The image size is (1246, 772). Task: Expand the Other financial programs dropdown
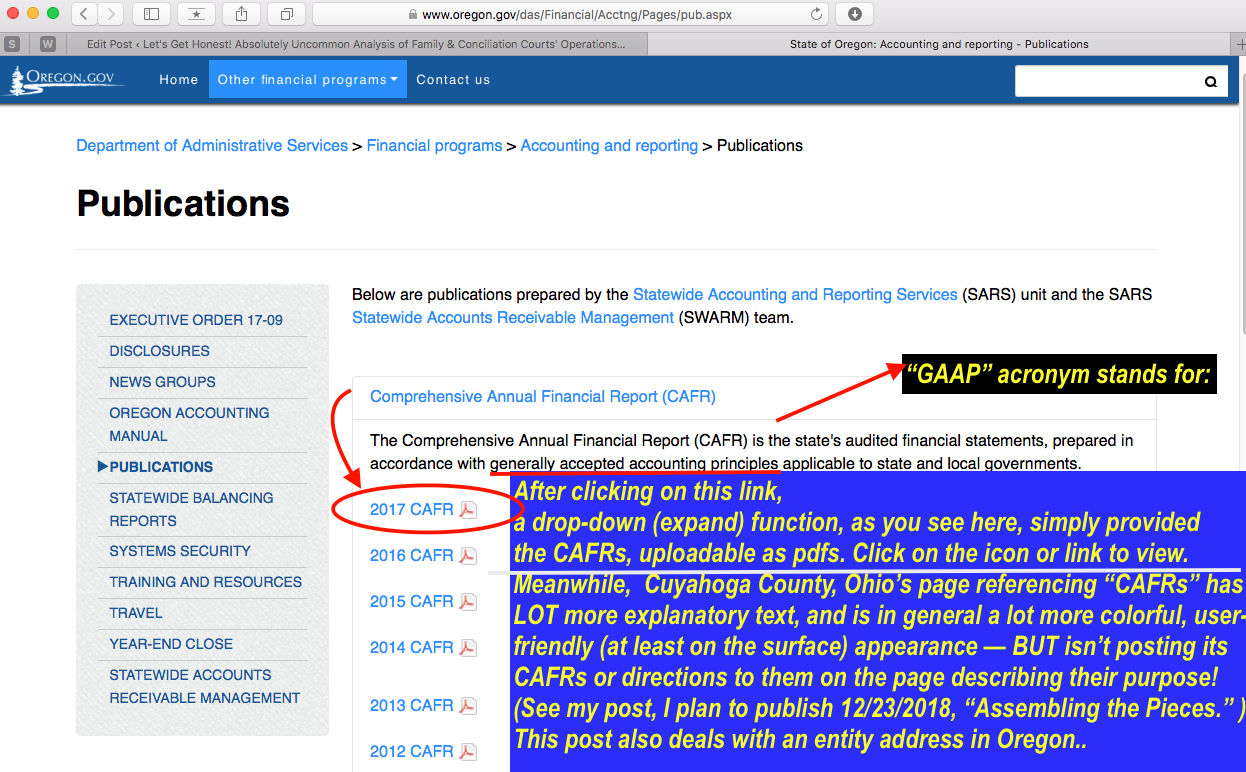coord(307,80)
